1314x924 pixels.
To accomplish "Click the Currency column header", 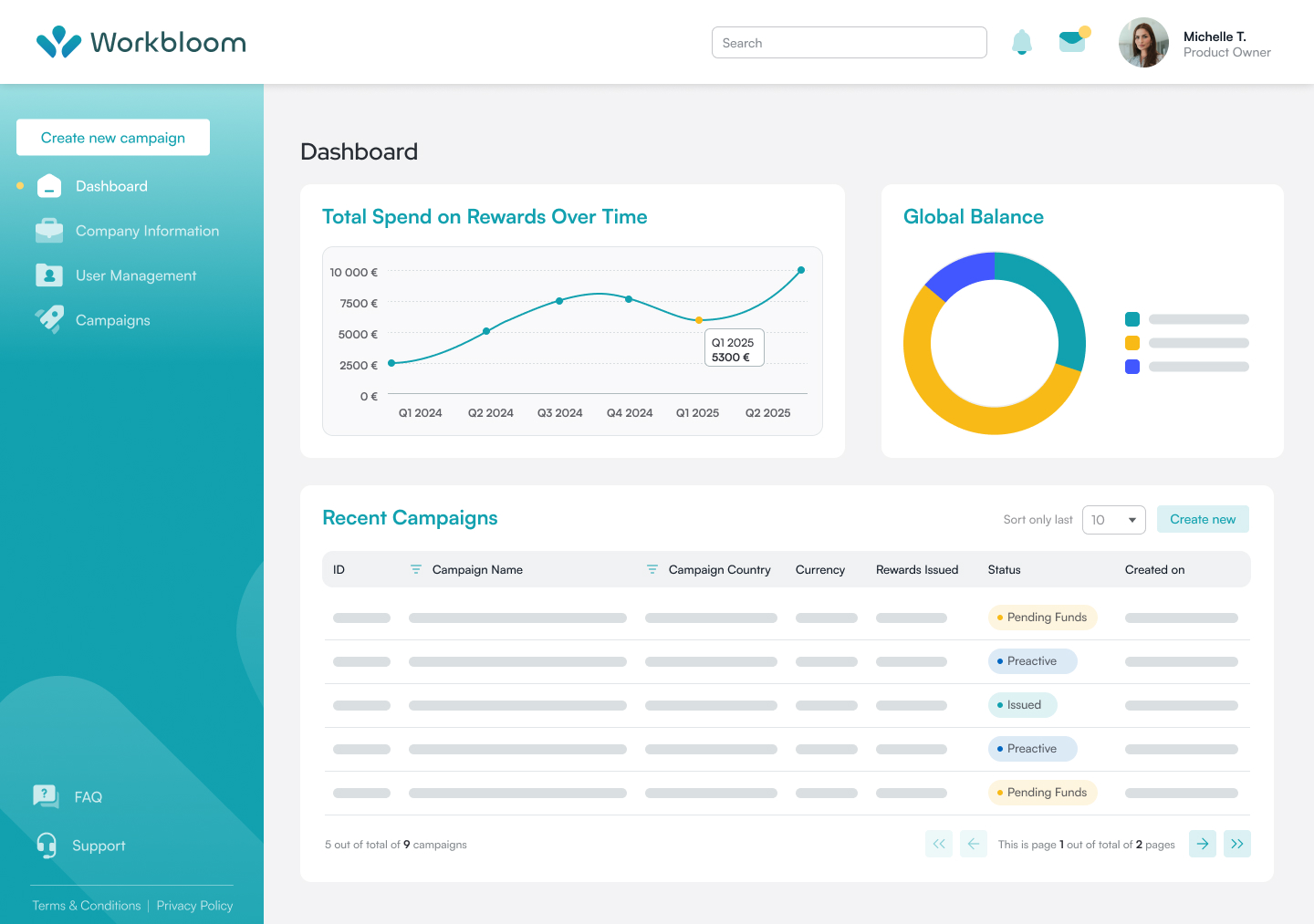I will 820,569.
